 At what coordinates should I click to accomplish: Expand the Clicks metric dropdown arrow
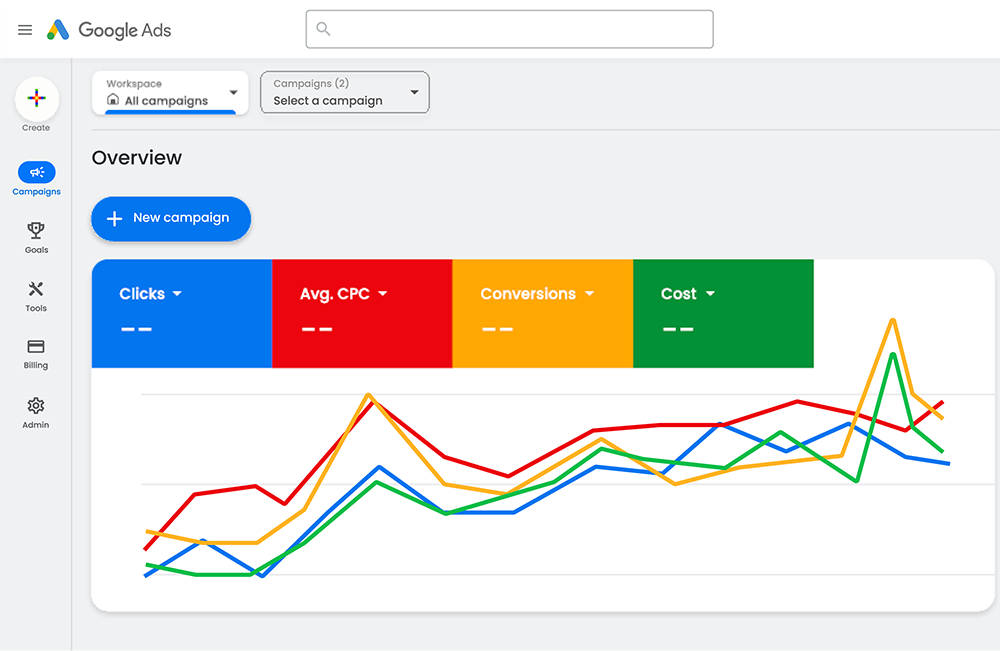tap(177, 294)
